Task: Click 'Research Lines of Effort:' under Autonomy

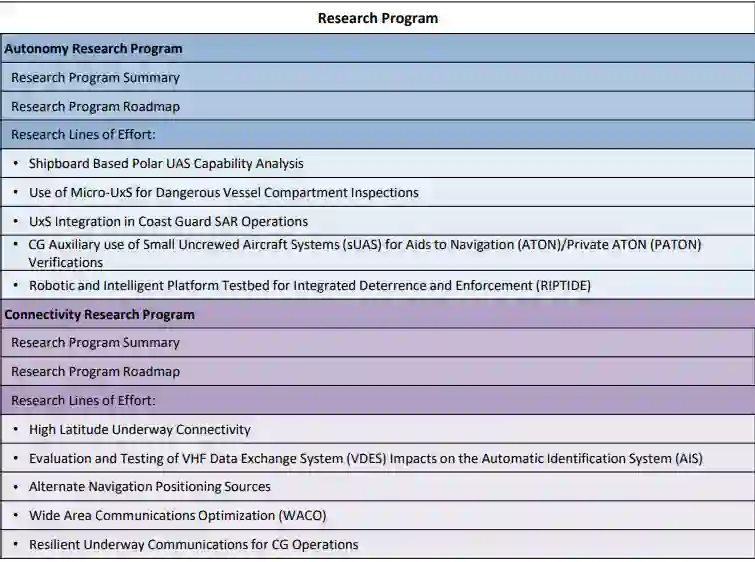Action: 378,134
